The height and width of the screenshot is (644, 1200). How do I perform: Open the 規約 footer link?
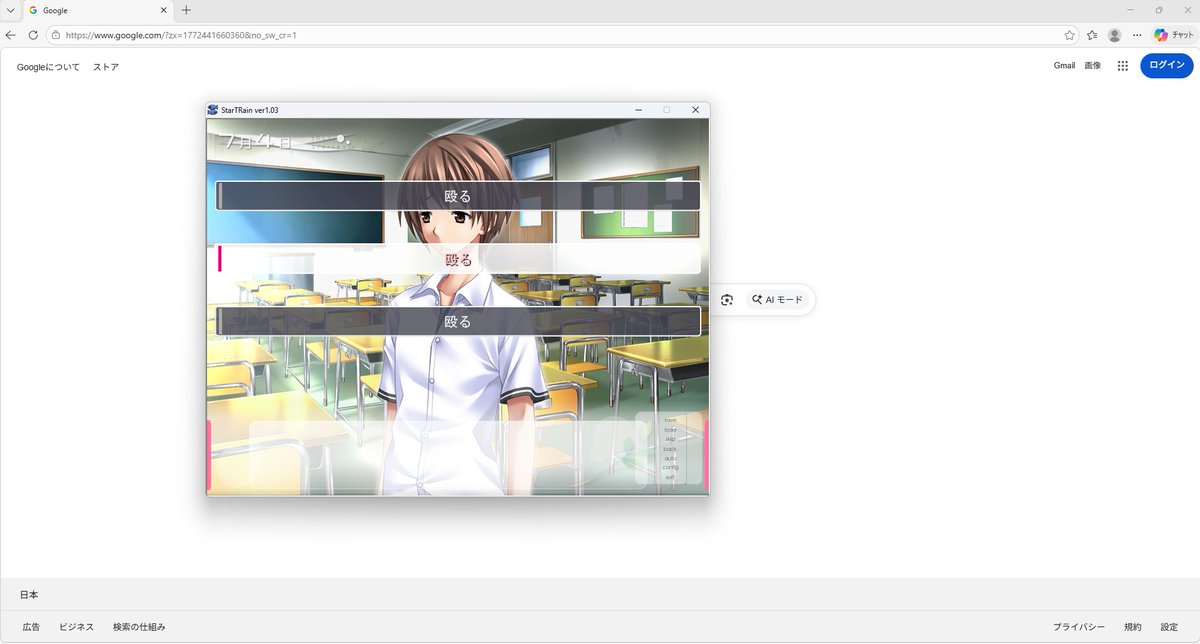click(1133, 627)
